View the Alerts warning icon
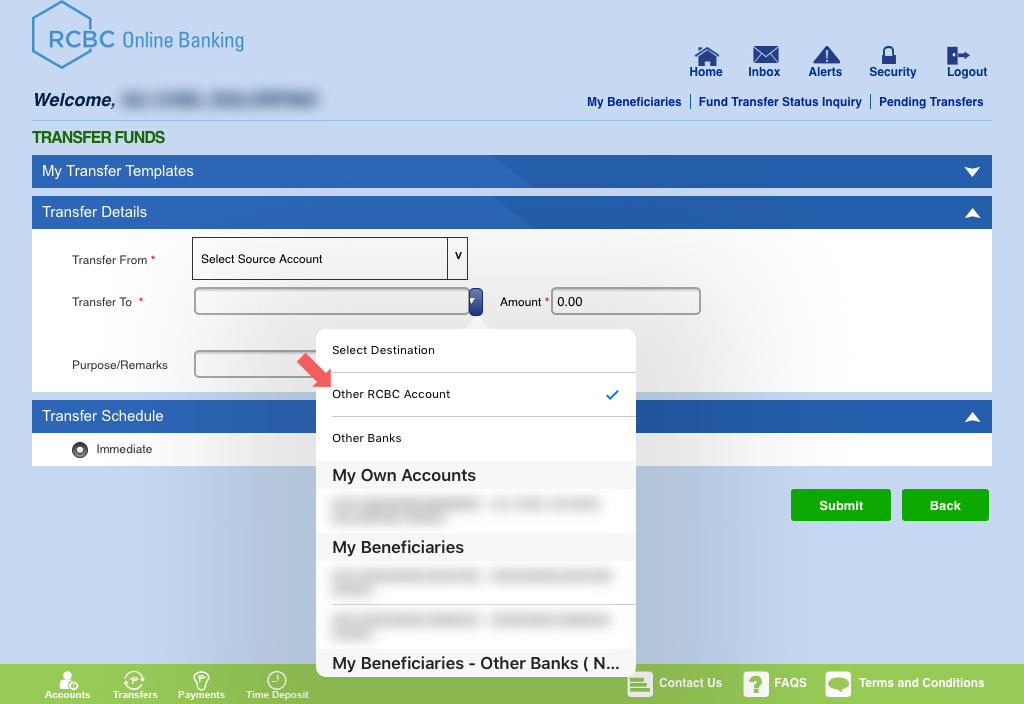The image size is (1024, 704). (826, 55)
